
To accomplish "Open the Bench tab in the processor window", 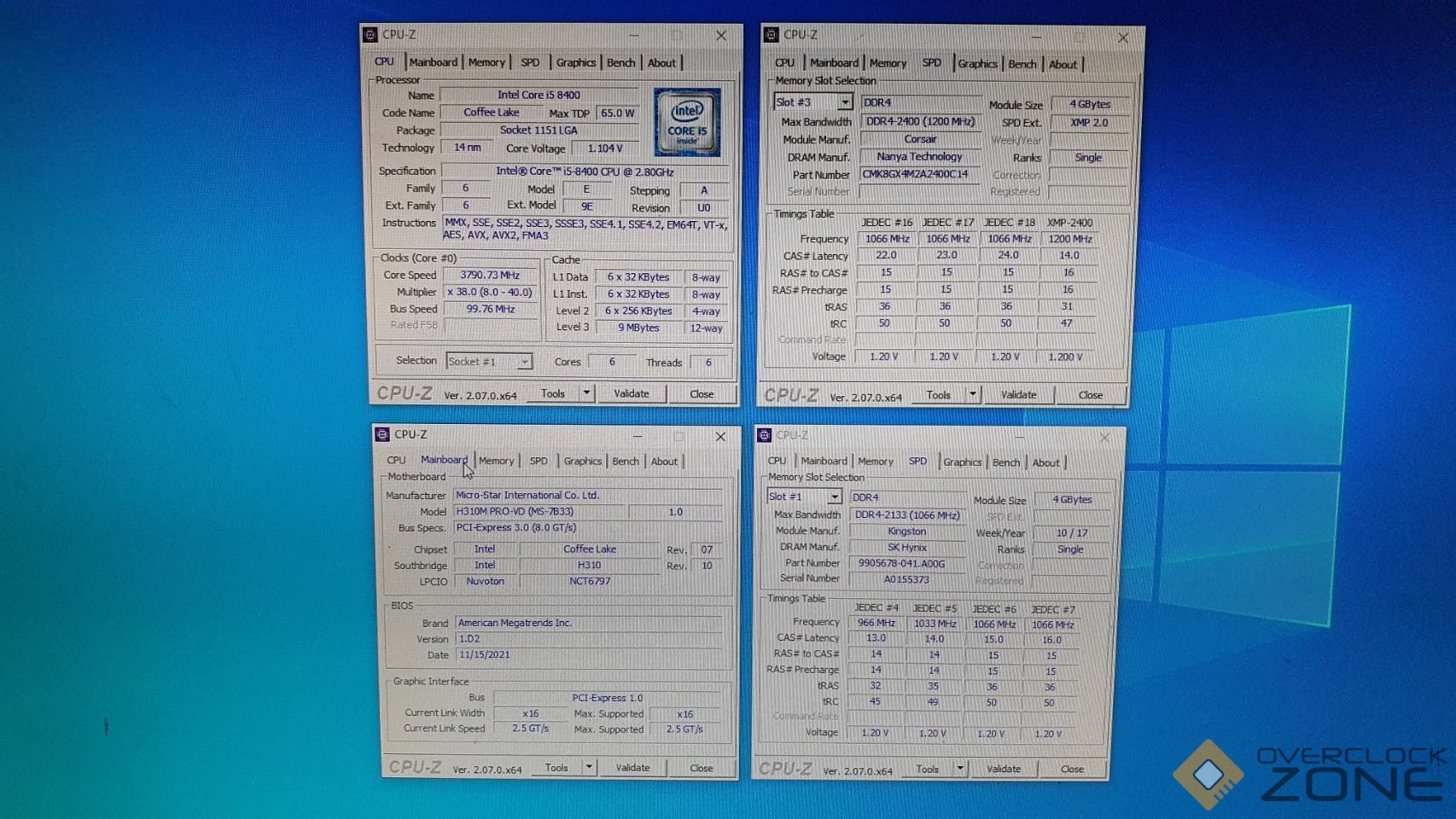I will click(620, 62).
